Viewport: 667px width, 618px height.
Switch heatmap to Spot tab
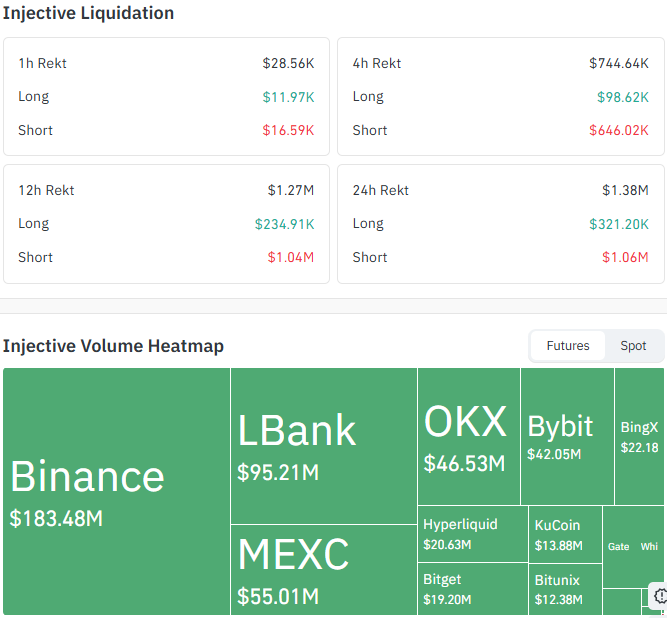(633, 346)
